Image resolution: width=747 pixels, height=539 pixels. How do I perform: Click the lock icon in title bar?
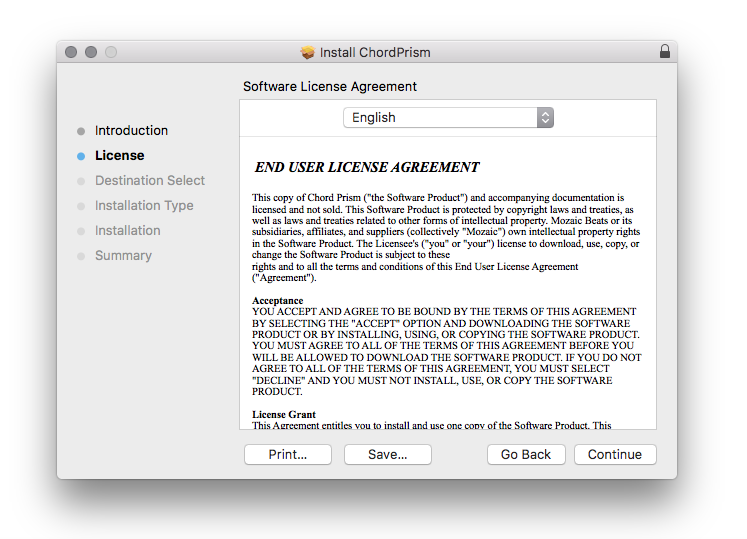(665, 51)
